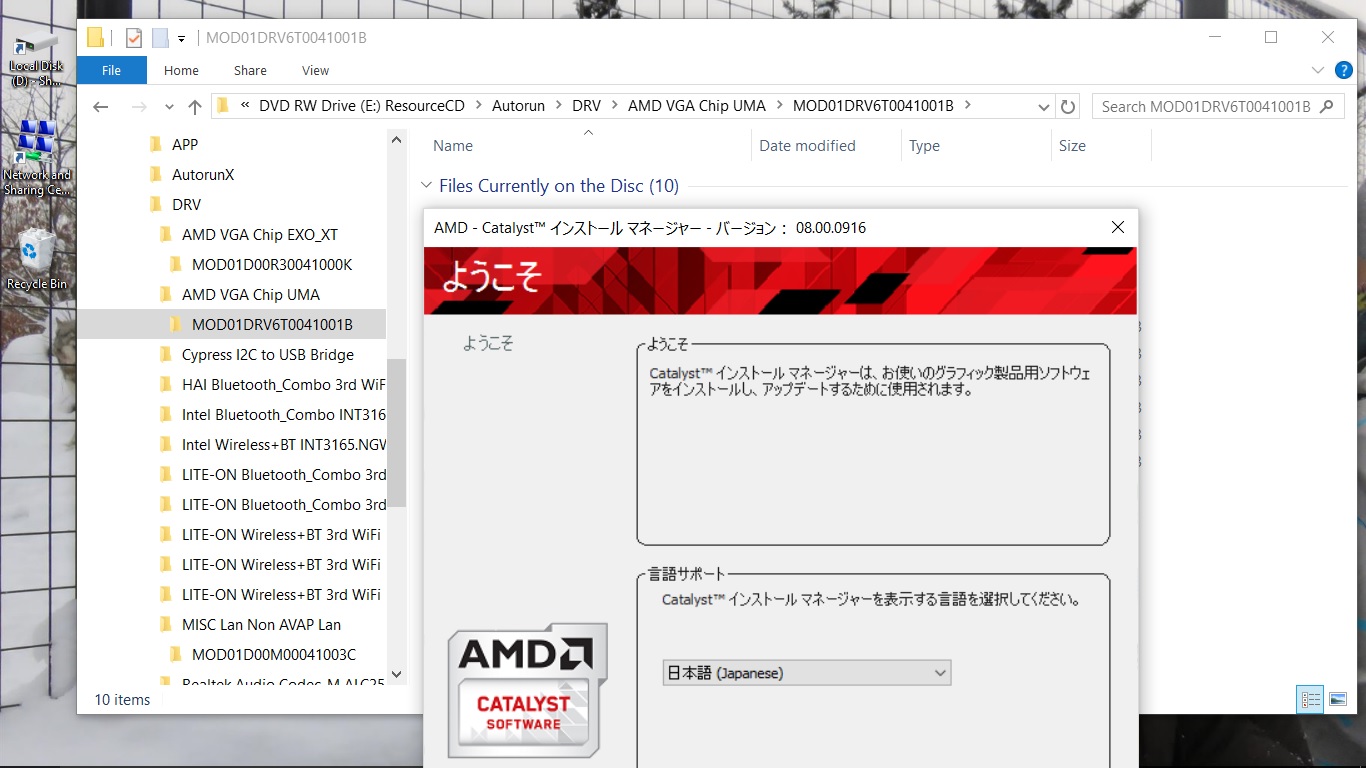Switch to the Home ribbon tab
Screen dimensions: 1366x768
(x=181, y=70)
